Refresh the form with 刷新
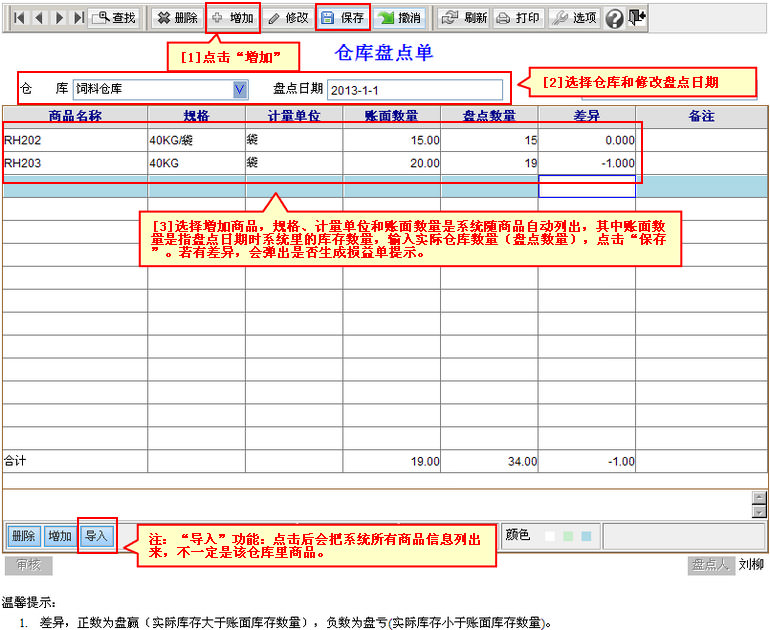Screen dimensions: 770x630 tap(464, 18)
